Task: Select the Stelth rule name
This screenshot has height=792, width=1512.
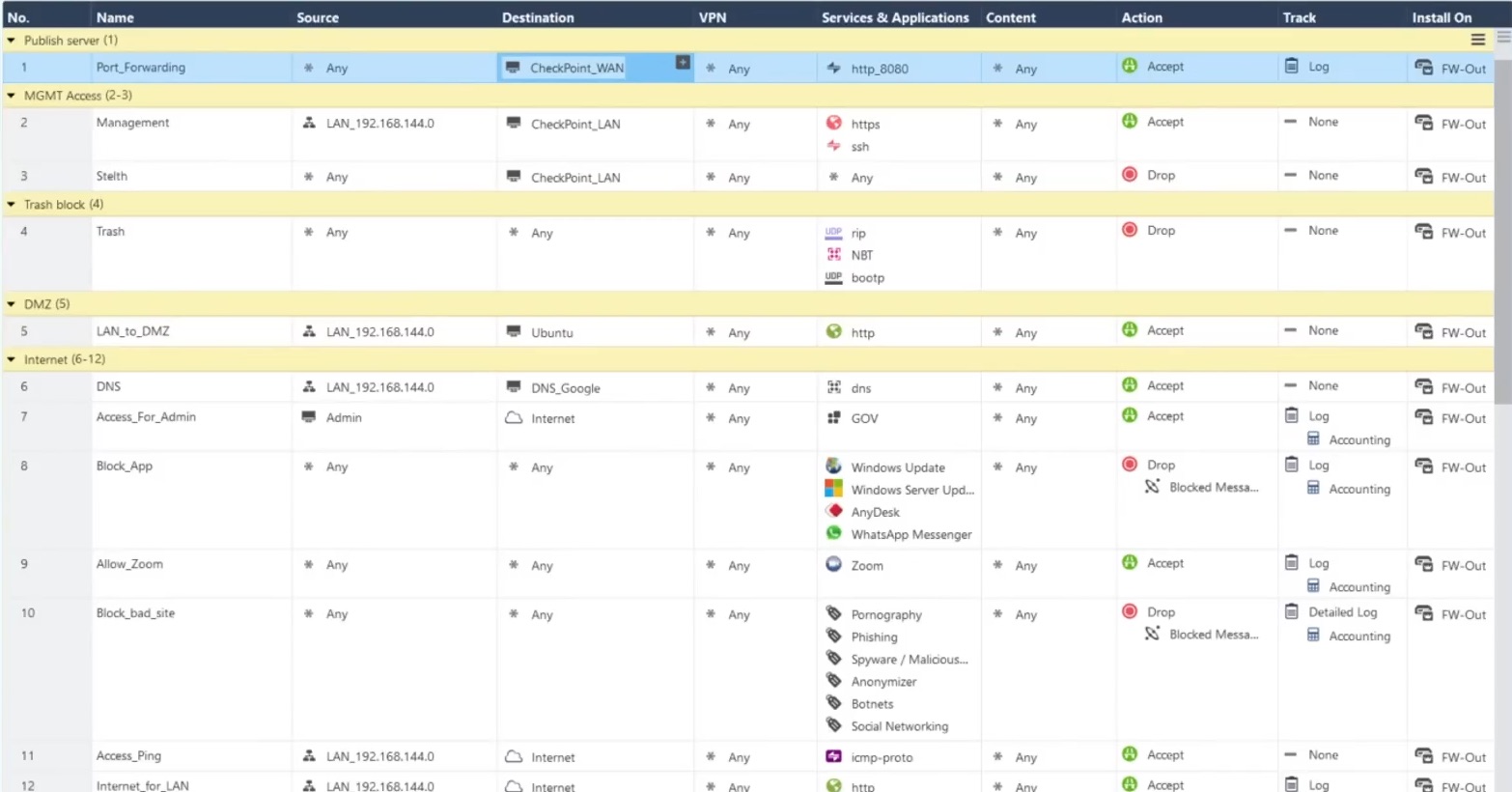Action: click(112, 176)
